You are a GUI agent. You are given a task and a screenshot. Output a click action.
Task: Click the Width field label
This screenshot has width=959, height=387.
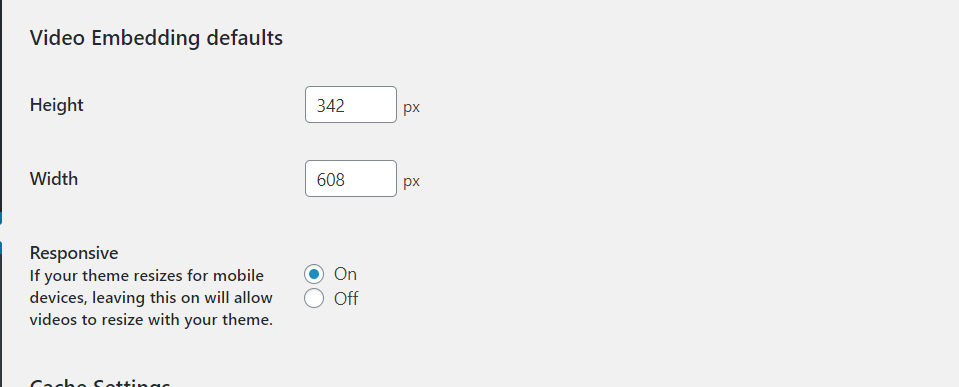[x=54, y=179]
